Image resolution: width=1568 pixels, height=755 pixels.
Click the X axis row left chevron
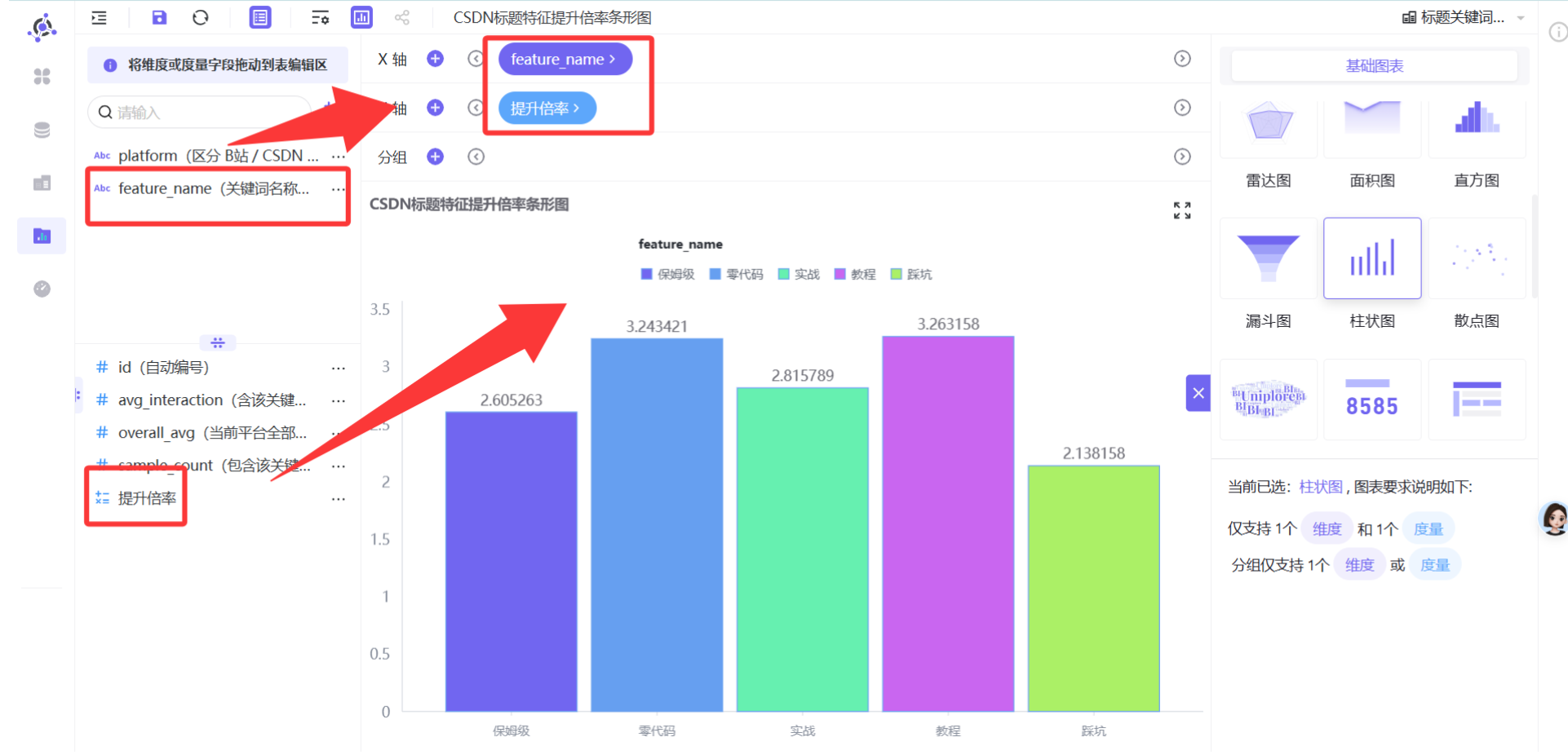tap(476, 59)
